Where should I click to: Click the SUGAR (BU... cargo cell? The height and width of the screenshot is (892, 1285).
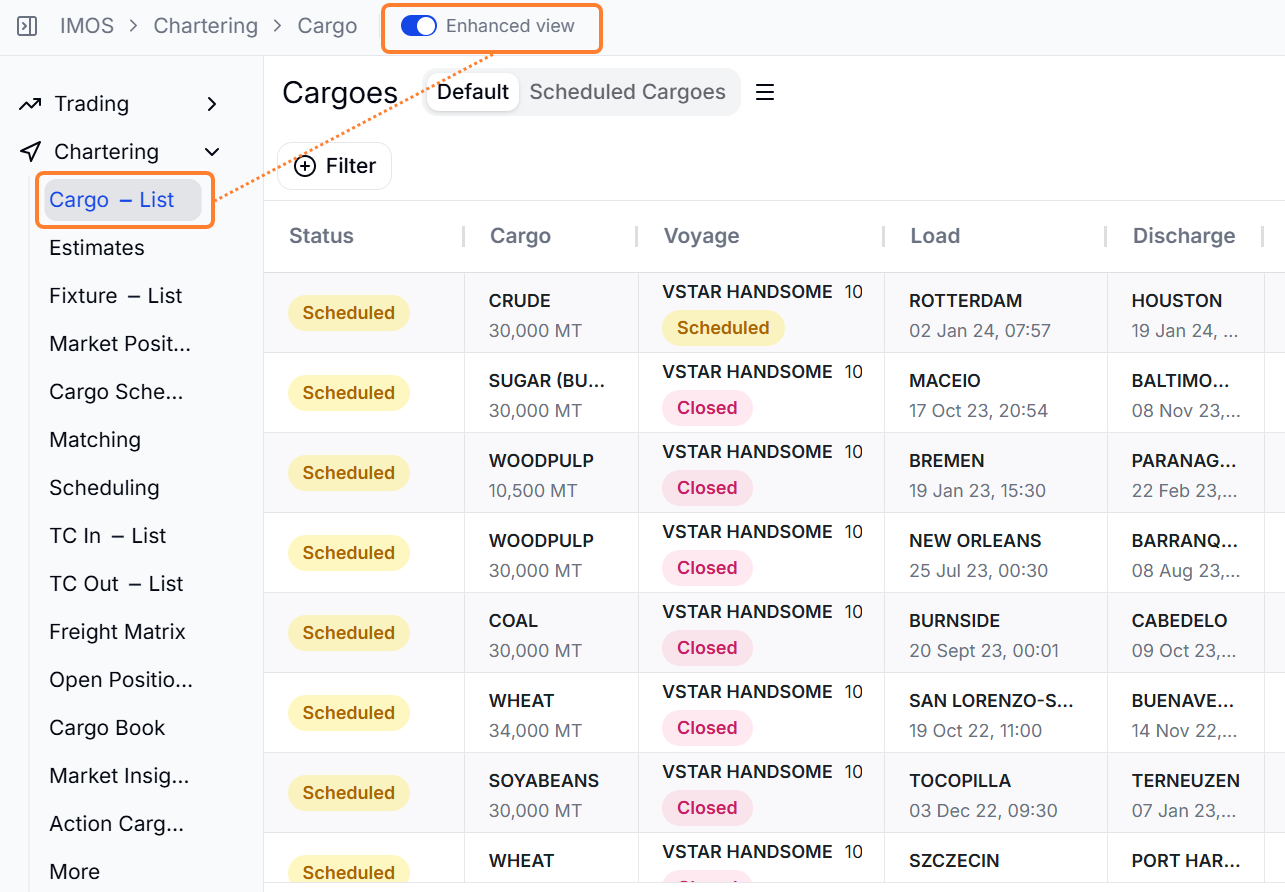[551, 393]
